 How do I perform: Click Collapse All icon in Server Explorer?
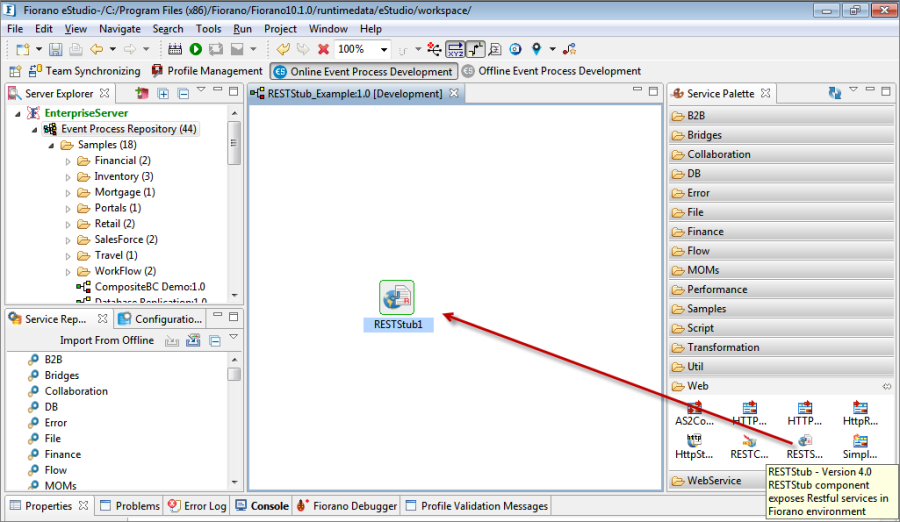click(184, 93)
